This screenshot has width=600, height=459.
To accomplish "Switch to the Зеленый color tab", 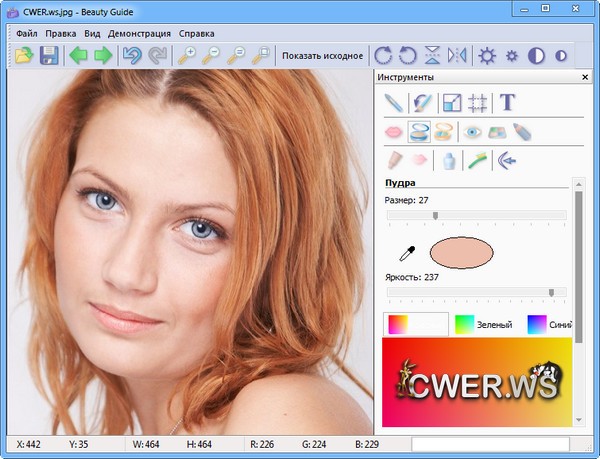I will coord(484,325).
